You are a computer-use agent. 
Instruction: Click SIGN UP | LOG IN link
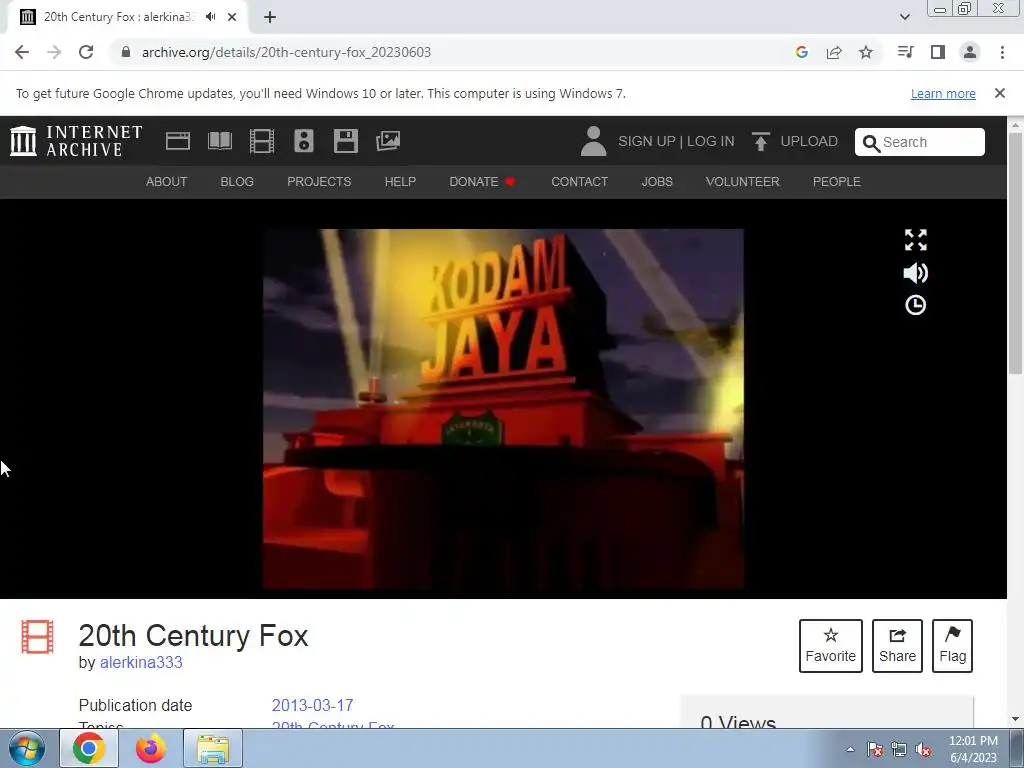(676, 141)
